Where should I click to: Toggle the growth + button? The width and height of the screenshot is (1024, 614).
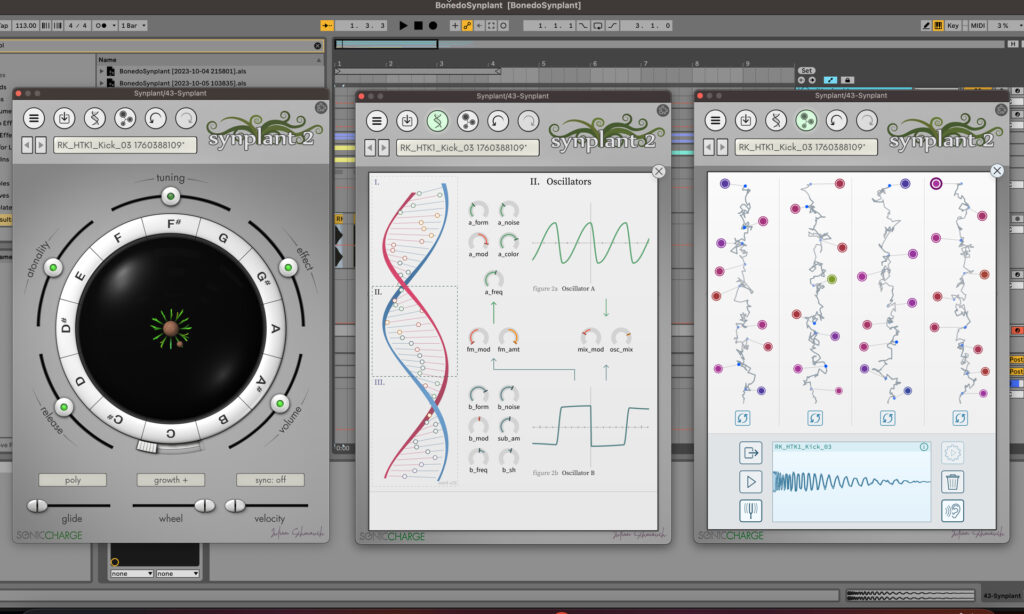pyautogui.click(x=171, y=480)
